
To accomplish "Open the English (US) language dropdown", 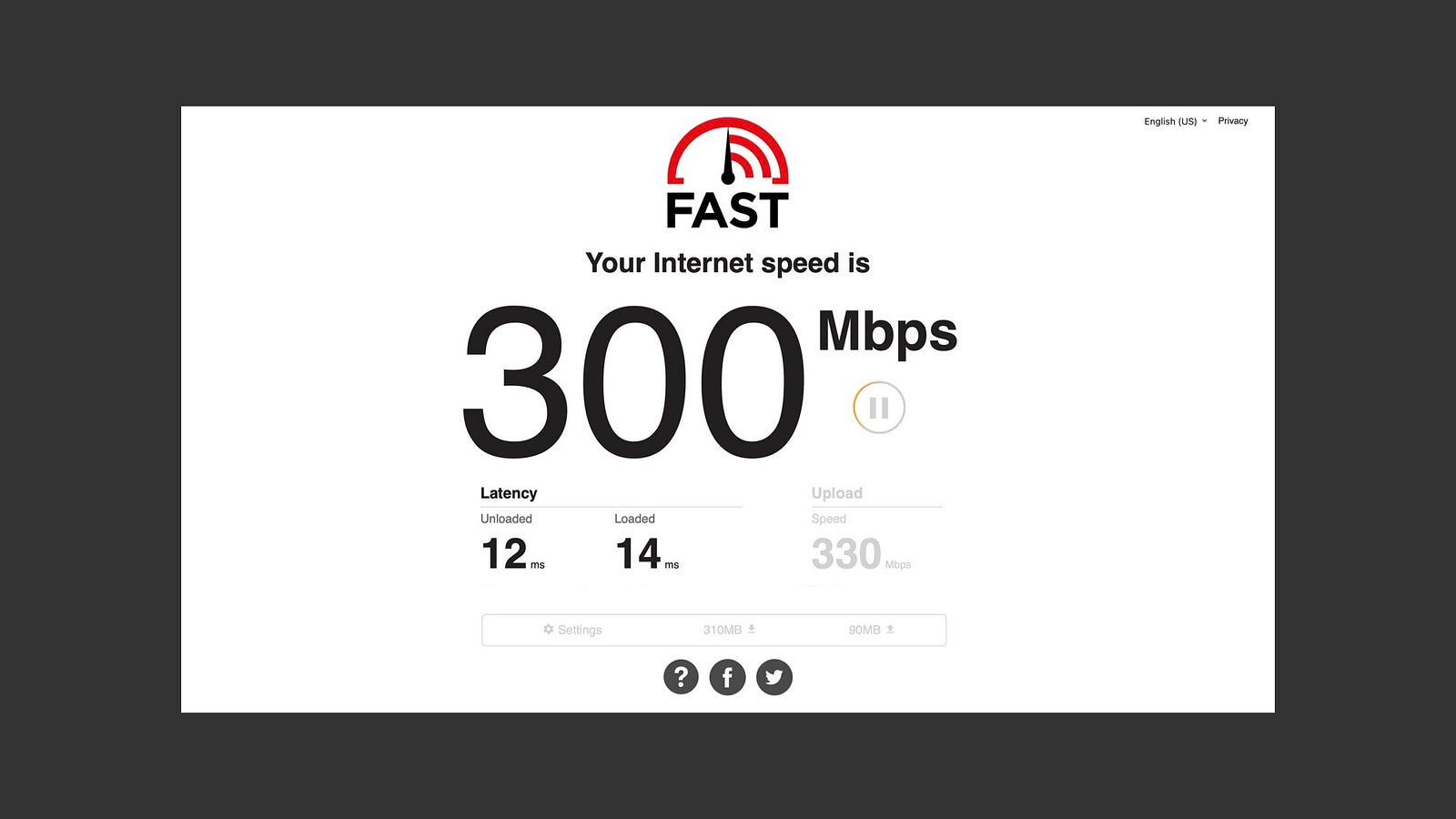I will [x=1176, y=121].
